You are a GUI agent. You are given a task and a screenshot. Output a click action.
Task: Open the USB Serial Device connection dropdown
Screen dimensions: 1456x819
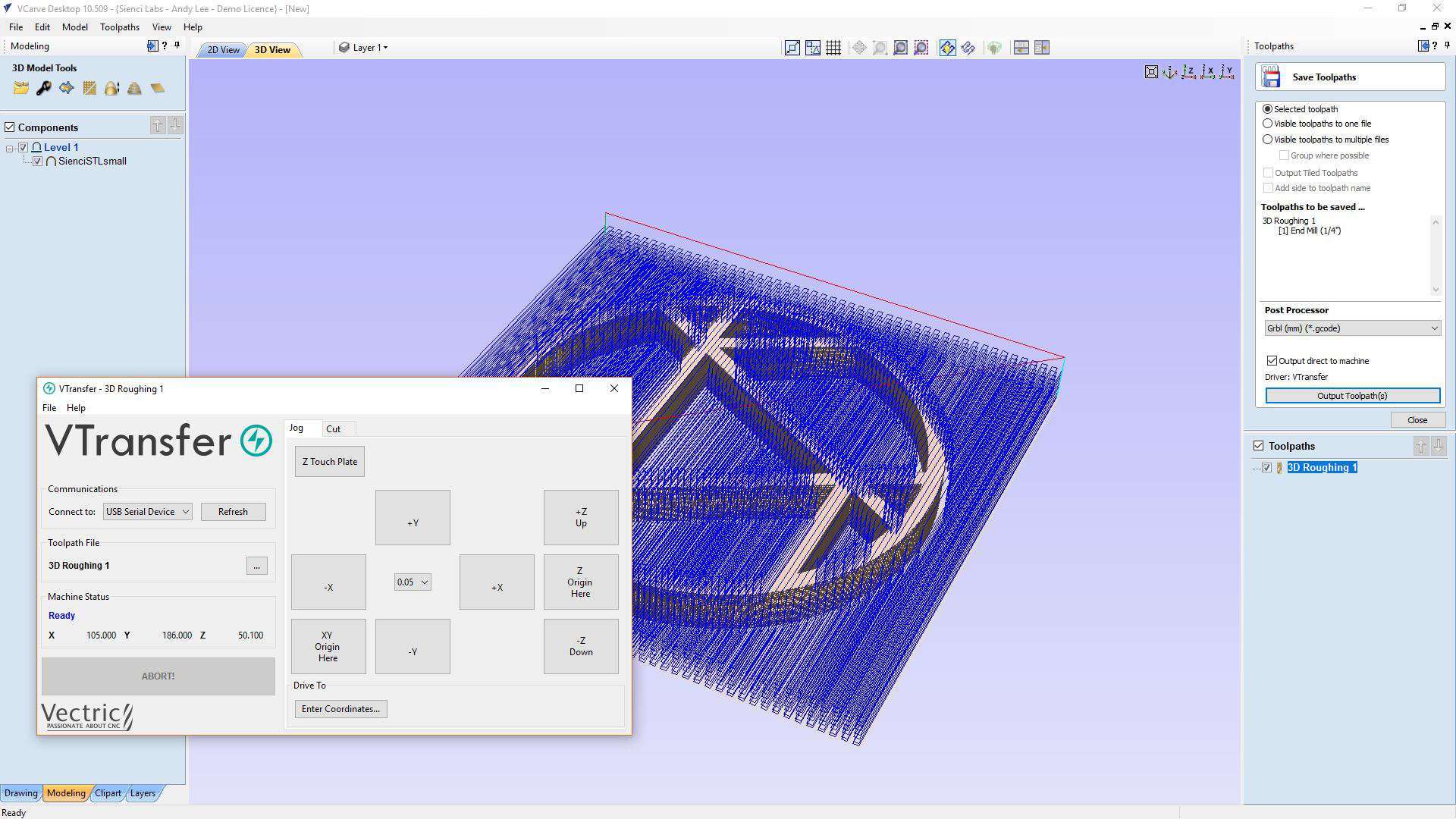(x=147, y=512)
